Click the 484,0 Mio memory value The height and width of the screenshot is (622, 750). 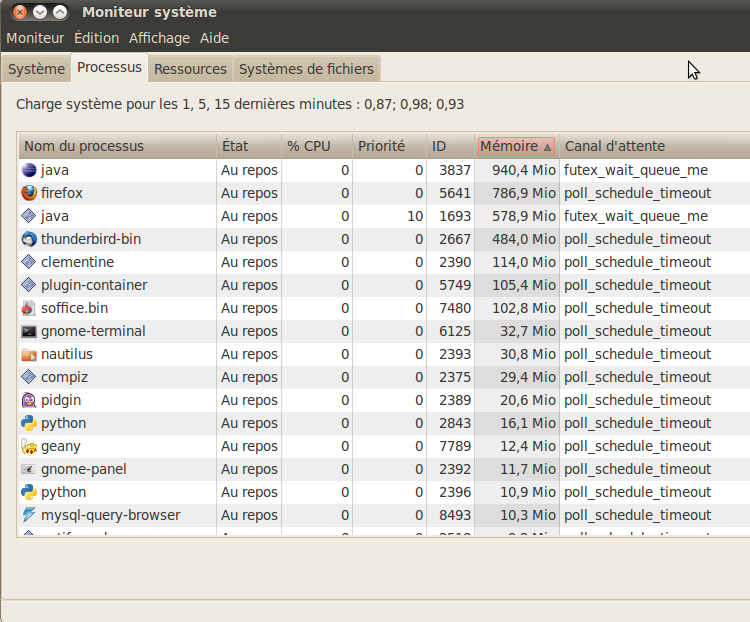pos(524,239)
